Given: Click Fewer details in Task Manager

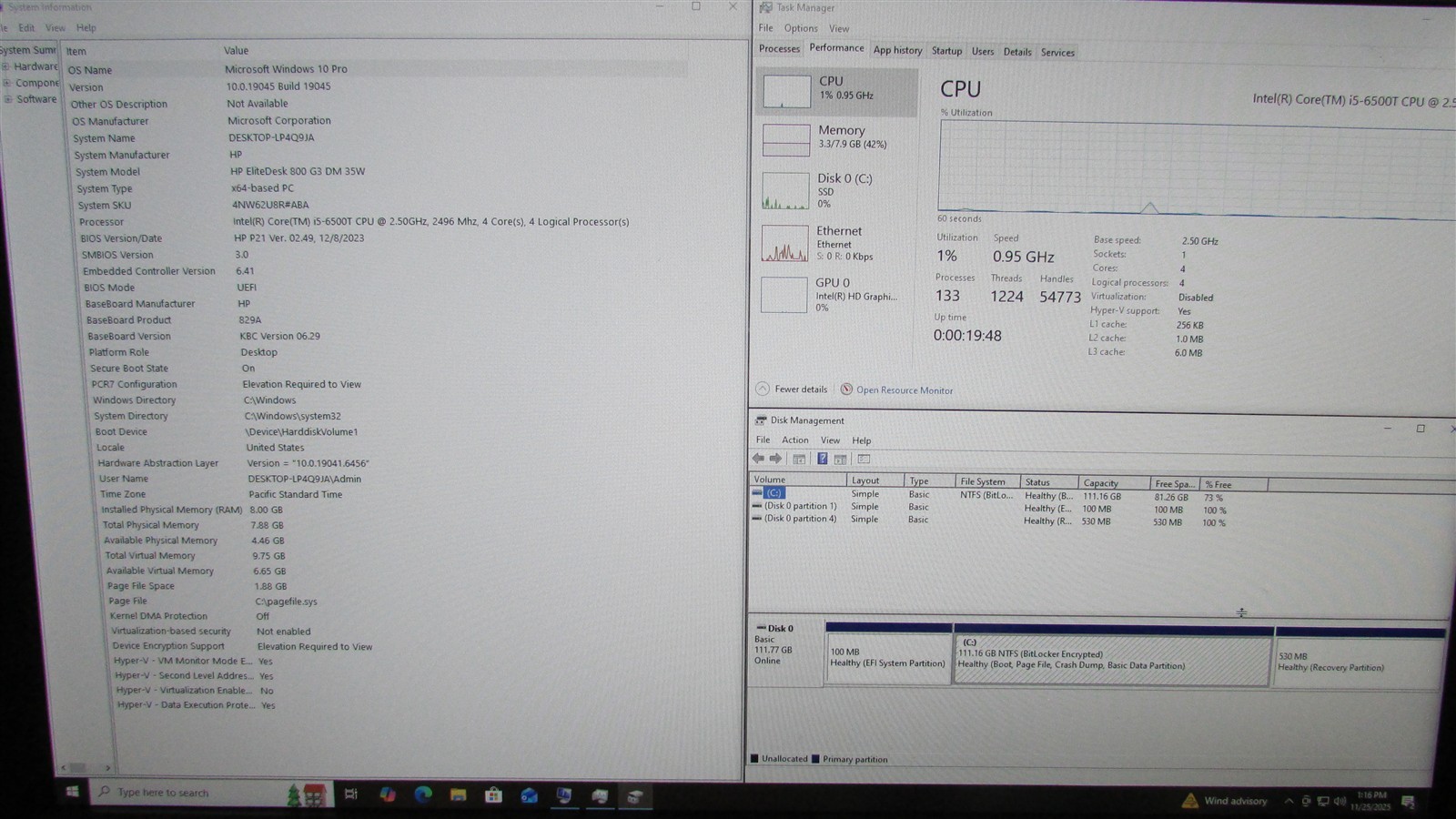Looking at the screenshot, I should click(x=801, y=389).
